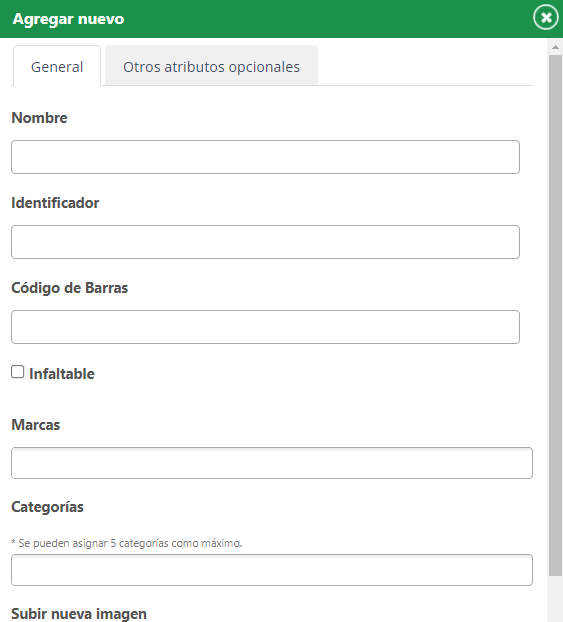Click the Agregar nuevo title text

[68, 19]
